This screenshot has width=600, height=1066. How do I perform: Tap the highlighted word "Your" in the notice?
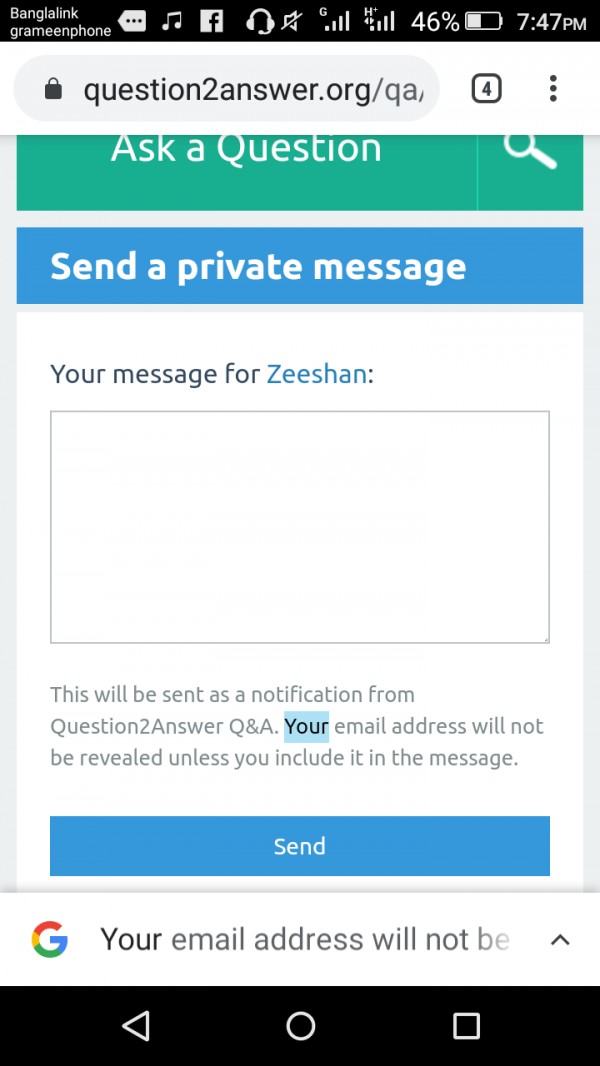pyautogui.click(x=306, y=726)
